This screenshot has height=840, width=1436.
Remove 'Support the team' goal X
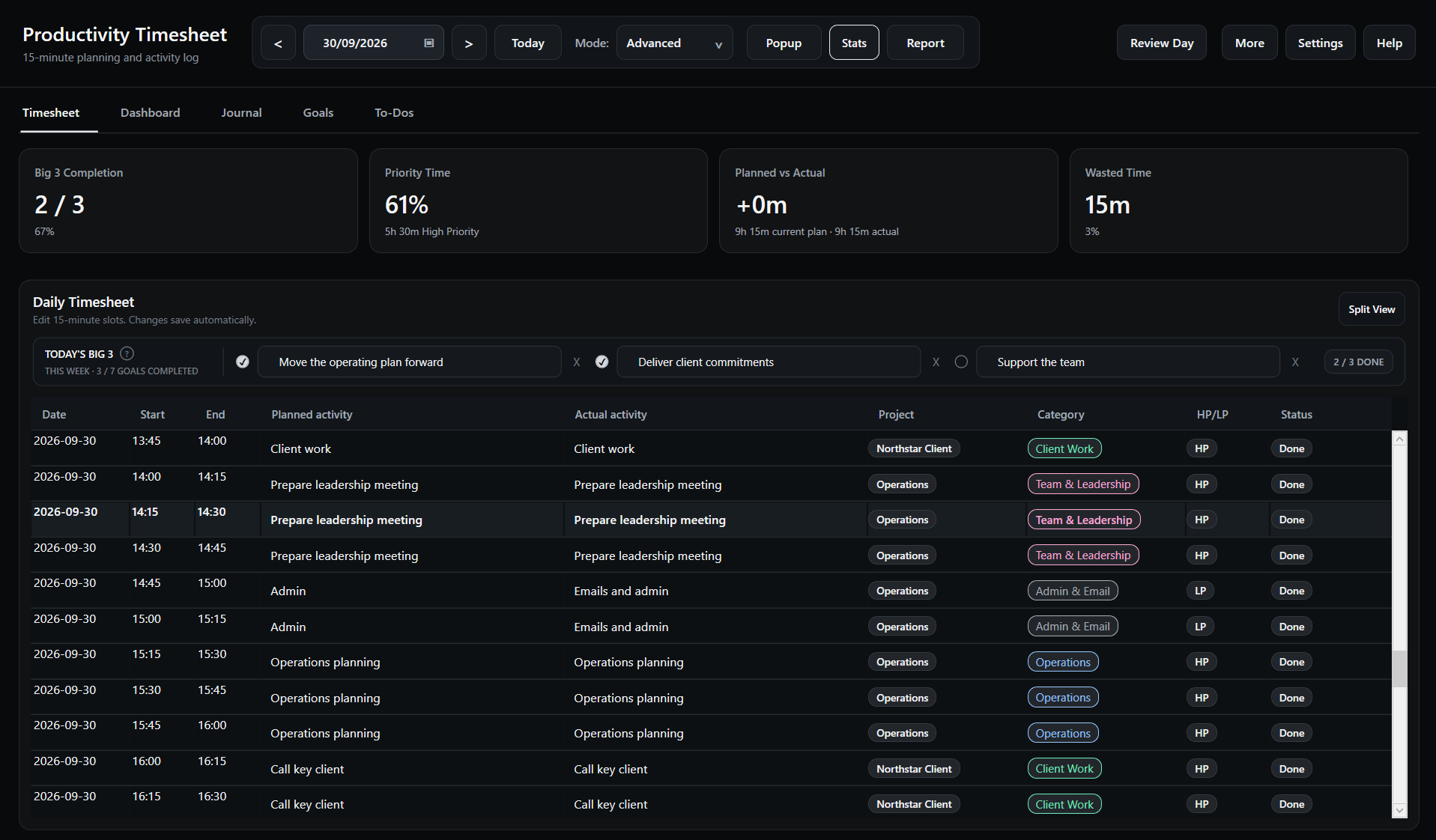(1295, 362)
